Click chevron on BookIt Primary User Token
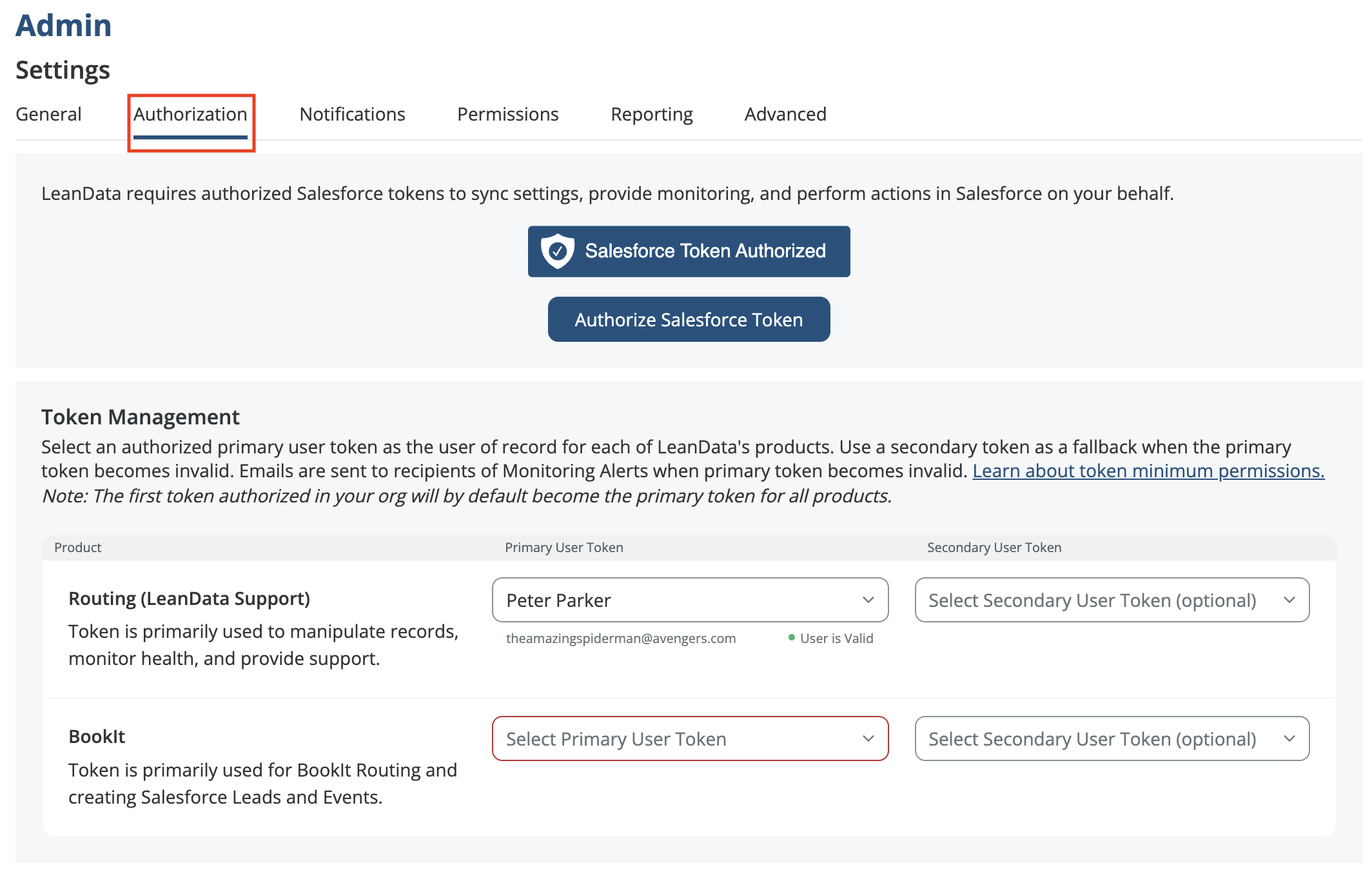 [868, 738]
